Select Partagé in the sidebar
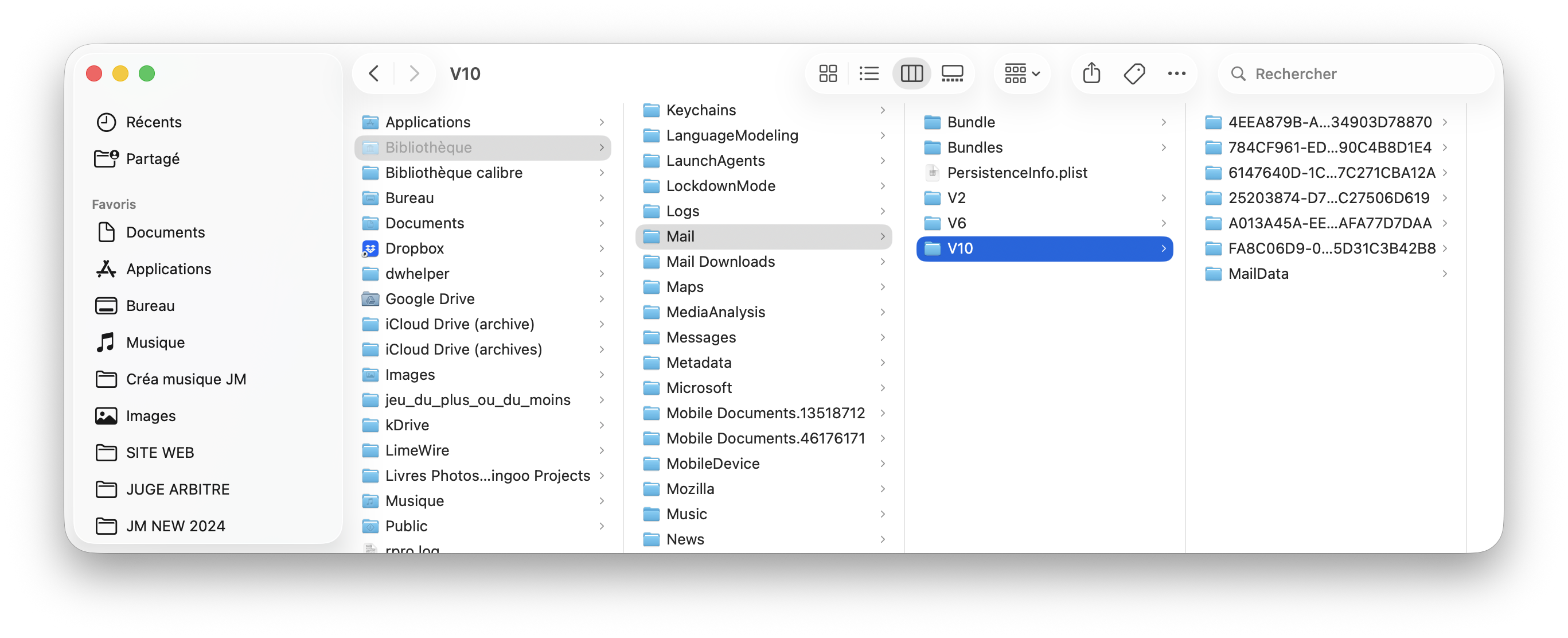The height and width of the screenshot is (638, 1568). [152, 159]
